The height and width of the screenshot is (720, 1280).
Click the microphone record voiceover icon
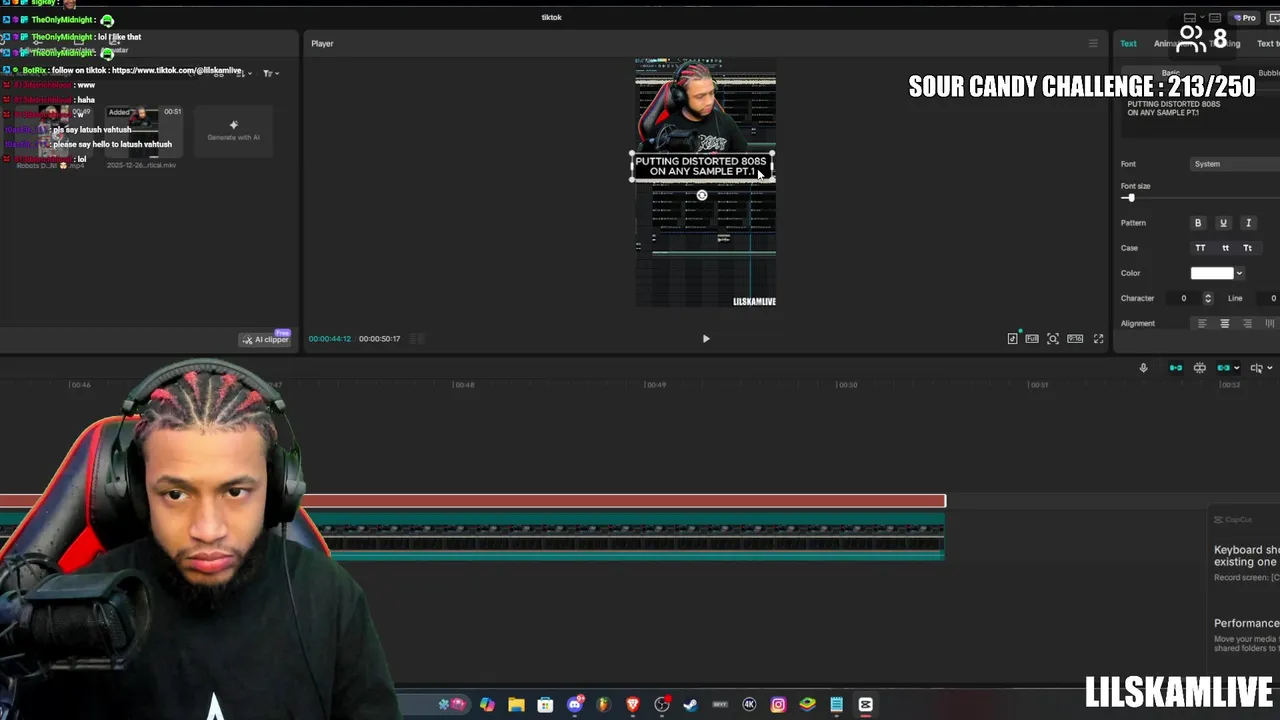pos(1143,368)
